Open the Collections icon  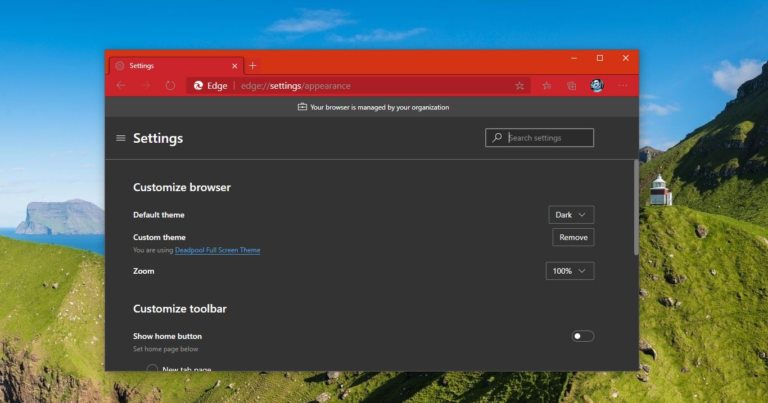click(572, 86)
